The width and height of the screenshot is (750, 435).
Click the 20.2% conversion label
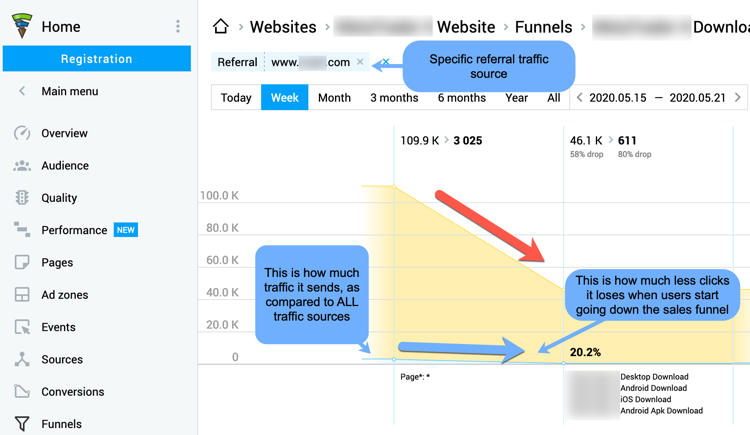pyautogui.click(x=585, y=352)
